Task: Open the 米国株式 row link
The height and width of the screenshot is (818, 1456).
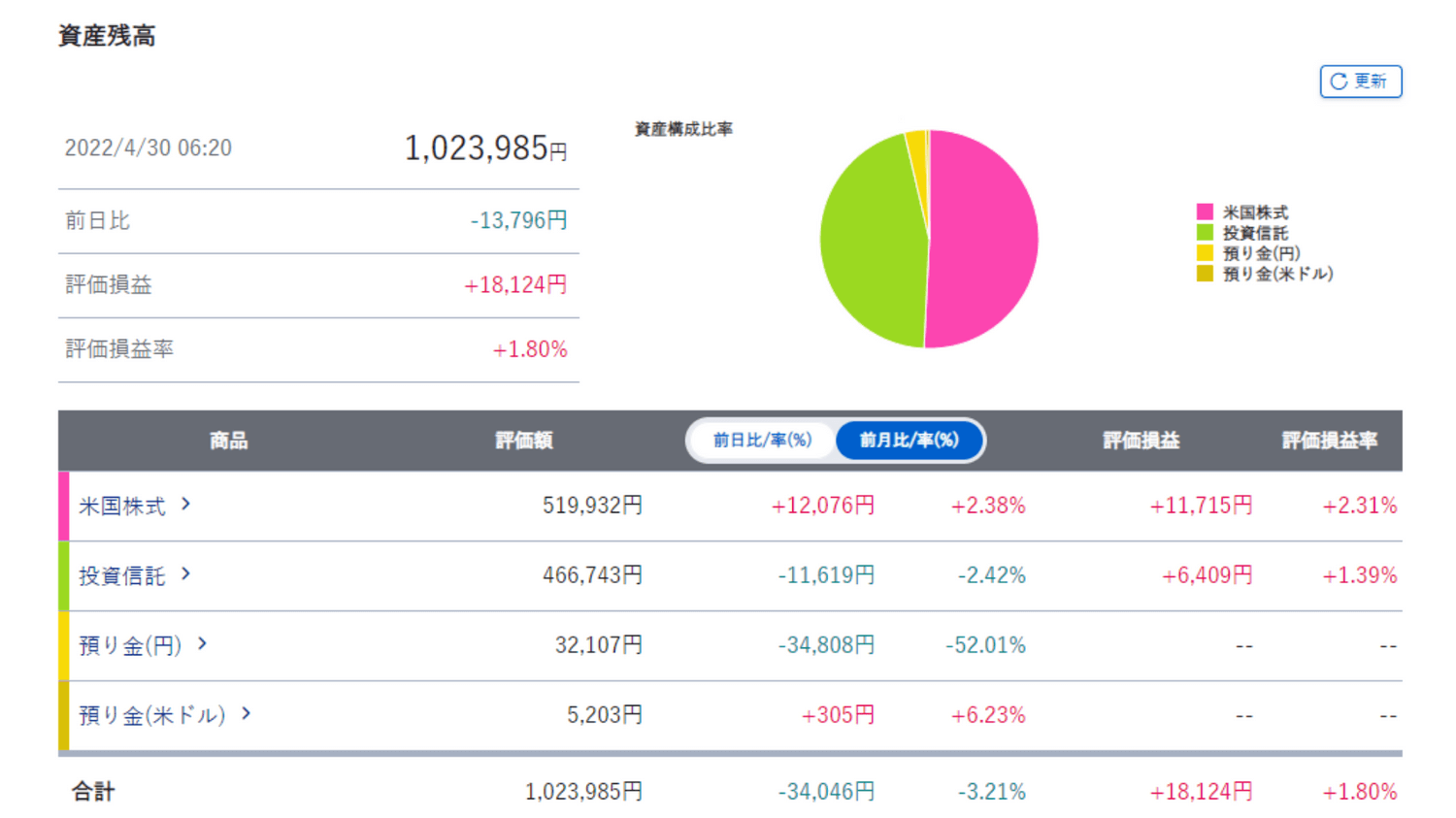Action: [x=121, y=506]
